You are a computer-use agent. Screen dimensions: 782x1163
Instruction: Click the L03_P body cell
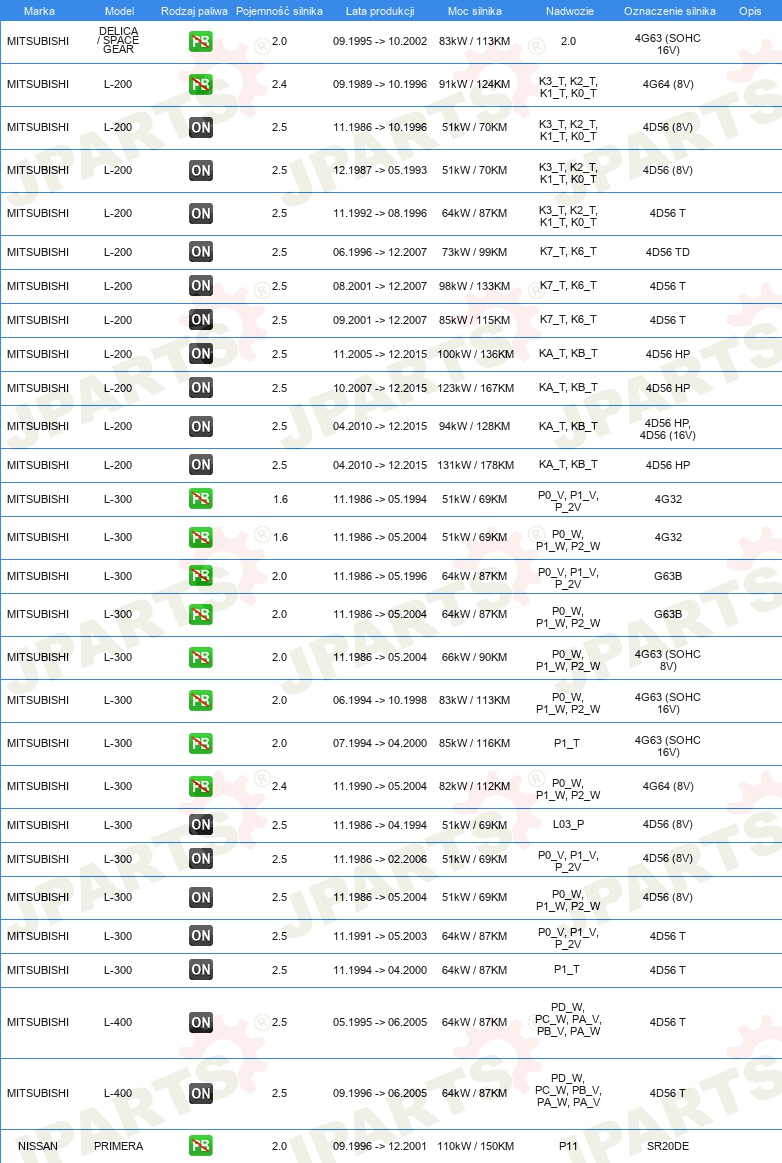pyautogui.click(x=568, y=824)
